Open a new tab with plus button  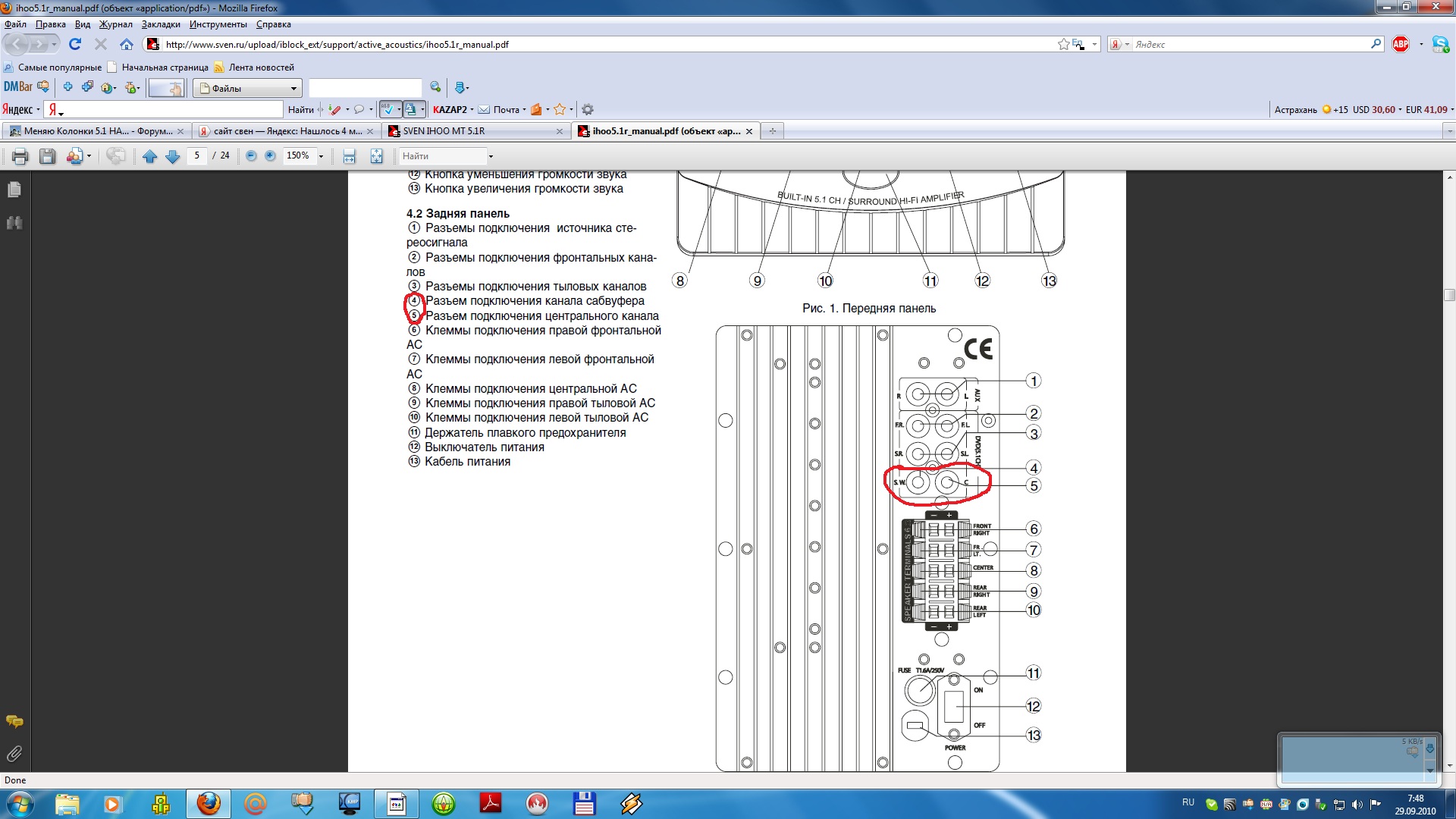pyautogui.click(x=772, y=131)
